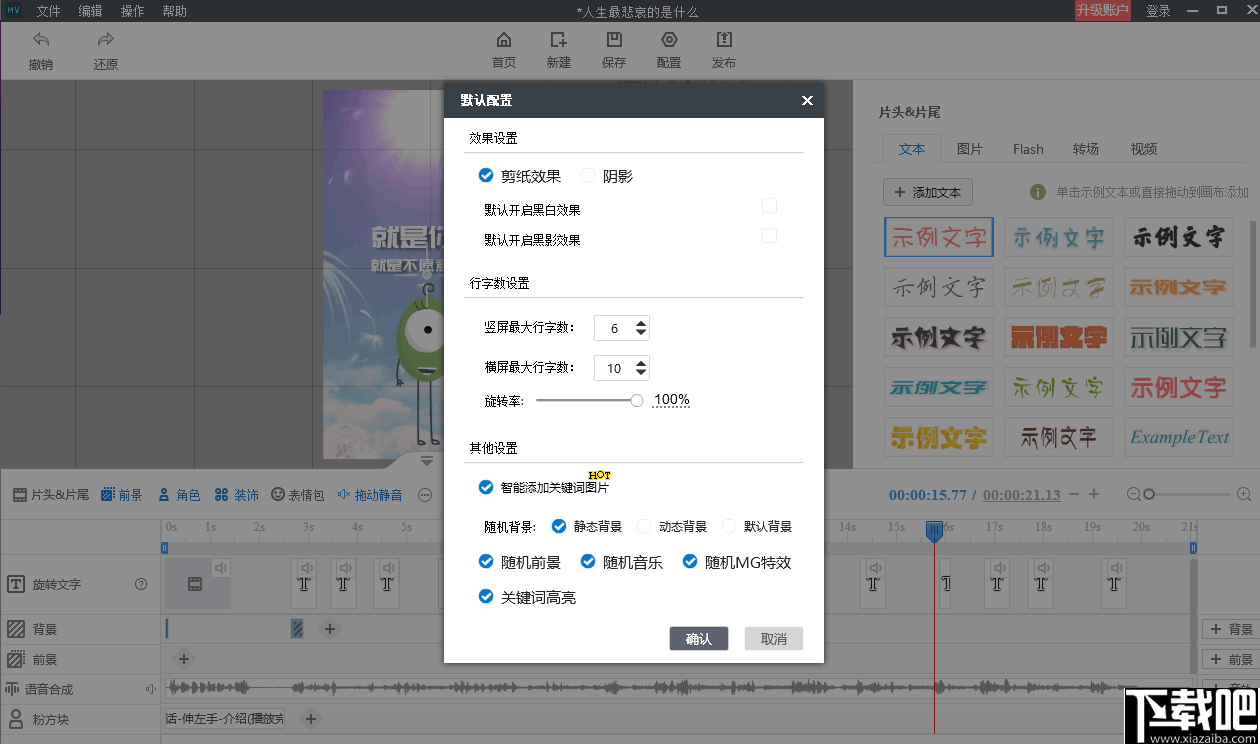1260x744 pixels.
Task: Expand the more-tools ellipsis on the toolbar
Action: tap(425, 494)
